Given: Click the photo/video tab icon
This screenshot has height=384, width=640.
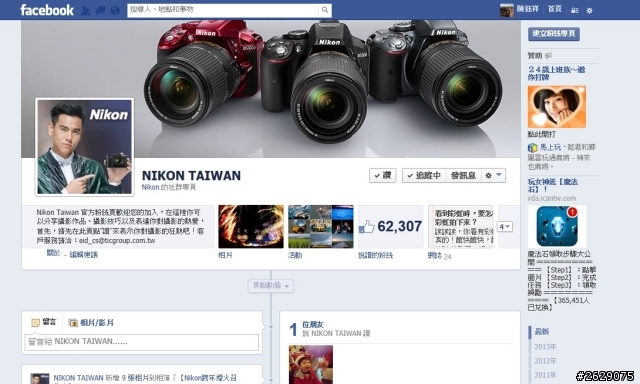Looking at the screenshot, I should coord(73,323).
